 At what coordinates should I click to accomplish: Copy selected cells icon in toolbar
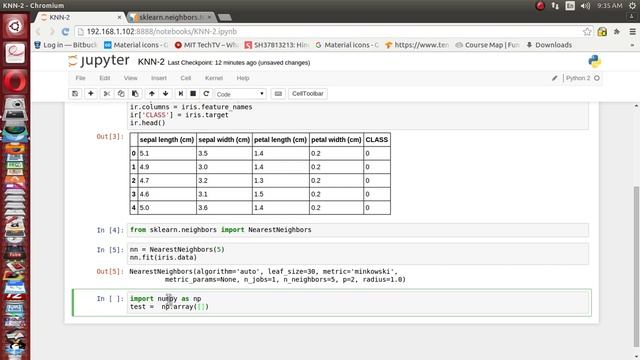pos(121,93)
